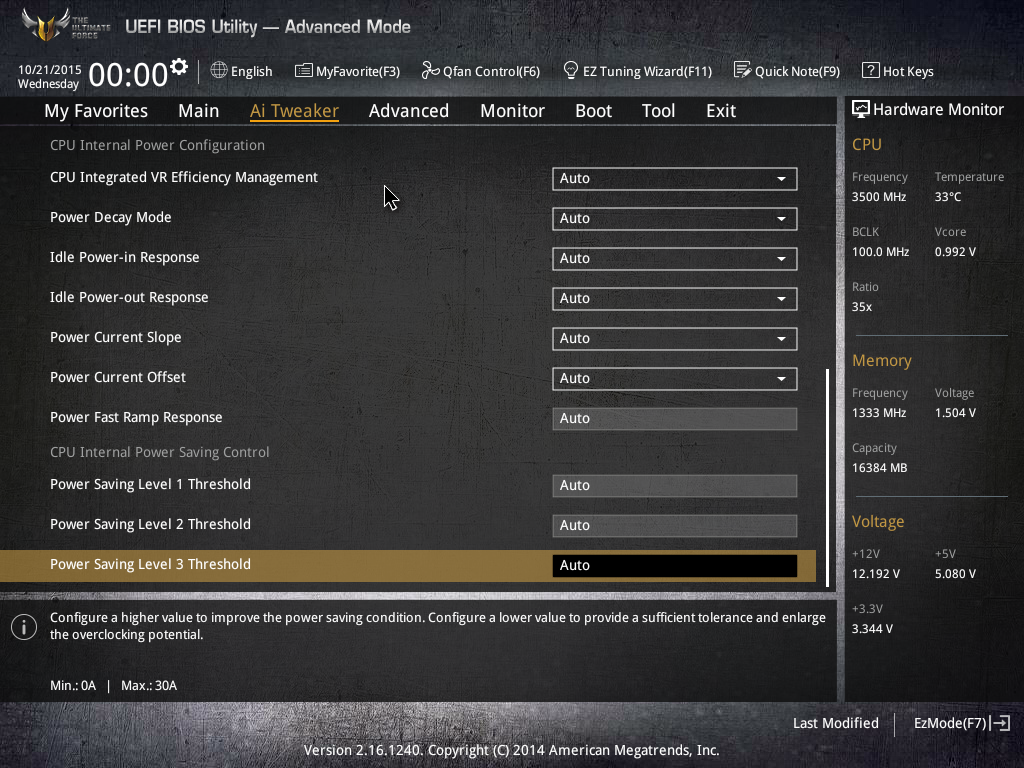The image size is (1024, 768).
Task: Expand CPU Integrated VR Efficiency Management dropdown
Action: 675,178
